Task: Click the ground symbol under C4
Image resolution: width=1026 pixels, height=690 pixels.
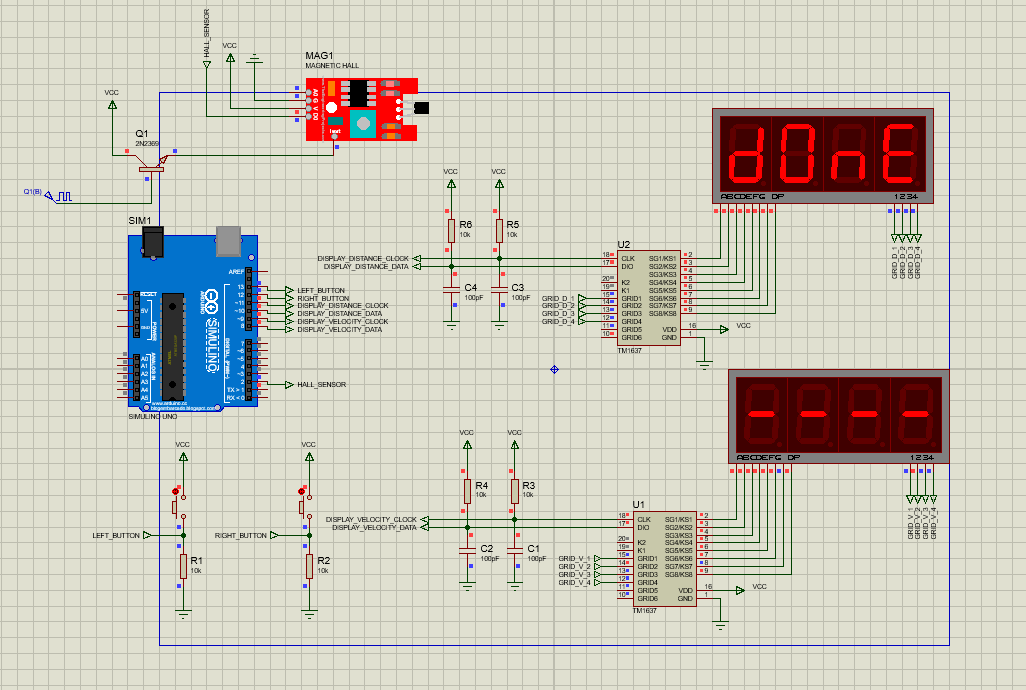Action: tap(451, 325)
